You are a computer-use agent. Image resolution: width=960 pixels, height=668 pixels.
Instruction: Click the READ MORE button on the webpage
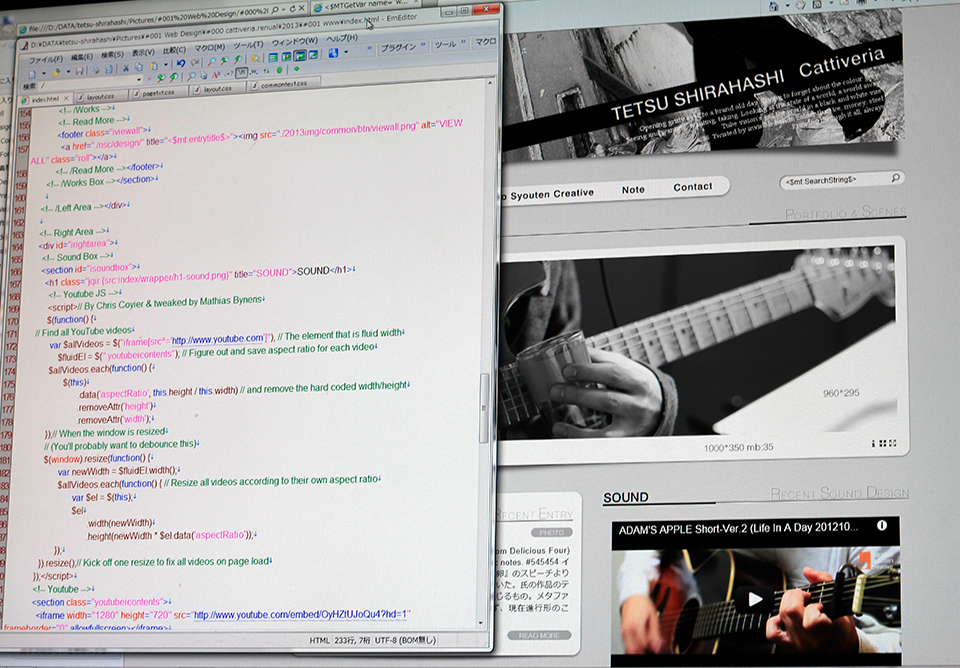click(x=539, y=636)
